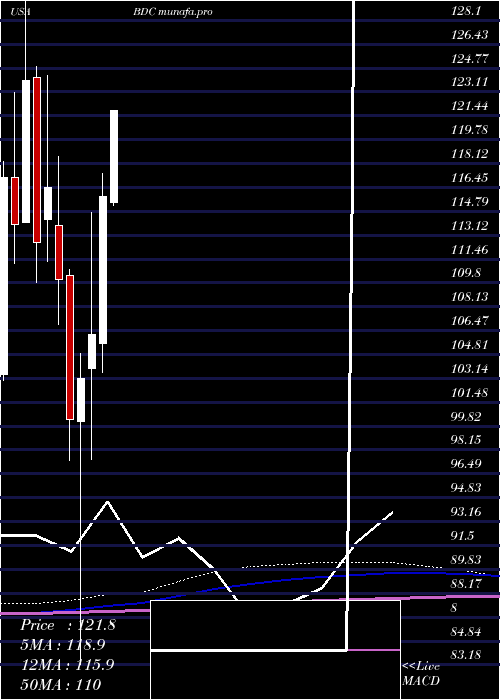Click the 124.77 price axis label
Image resolution: width=500 pixels, height=700 pixels.
pyautogui.click(x=470, y=58)
